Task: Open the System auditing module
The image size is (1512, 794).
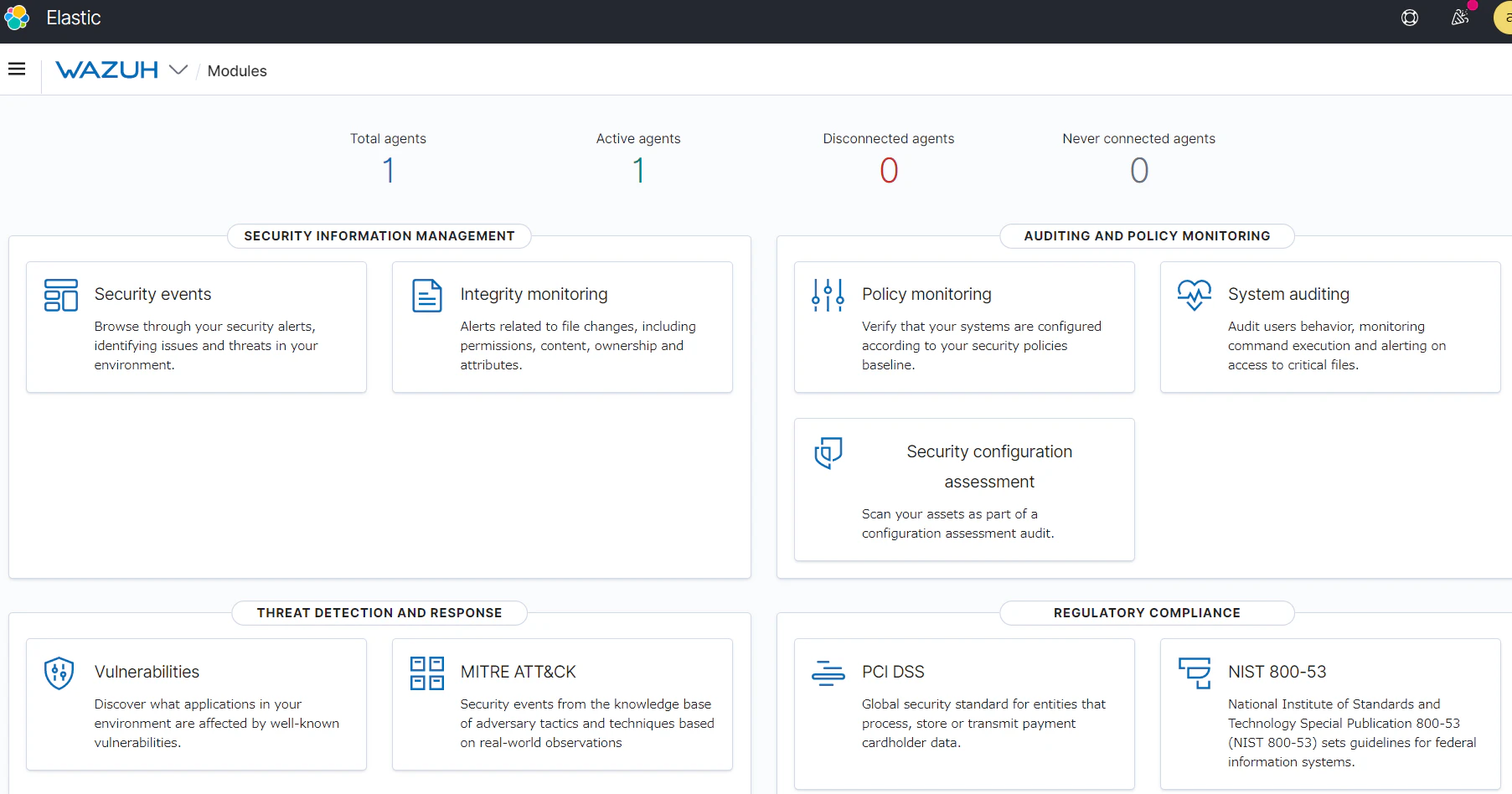Action: 1330,327
